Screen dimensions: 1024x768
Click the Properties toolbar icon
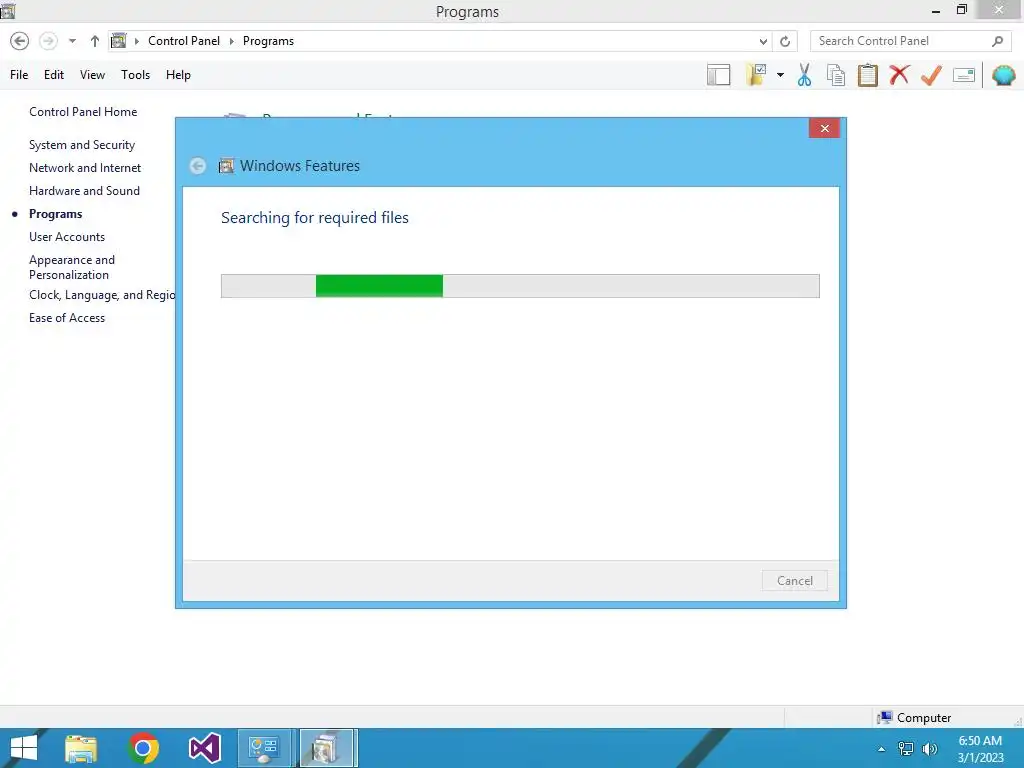click(x=964, y=75)
